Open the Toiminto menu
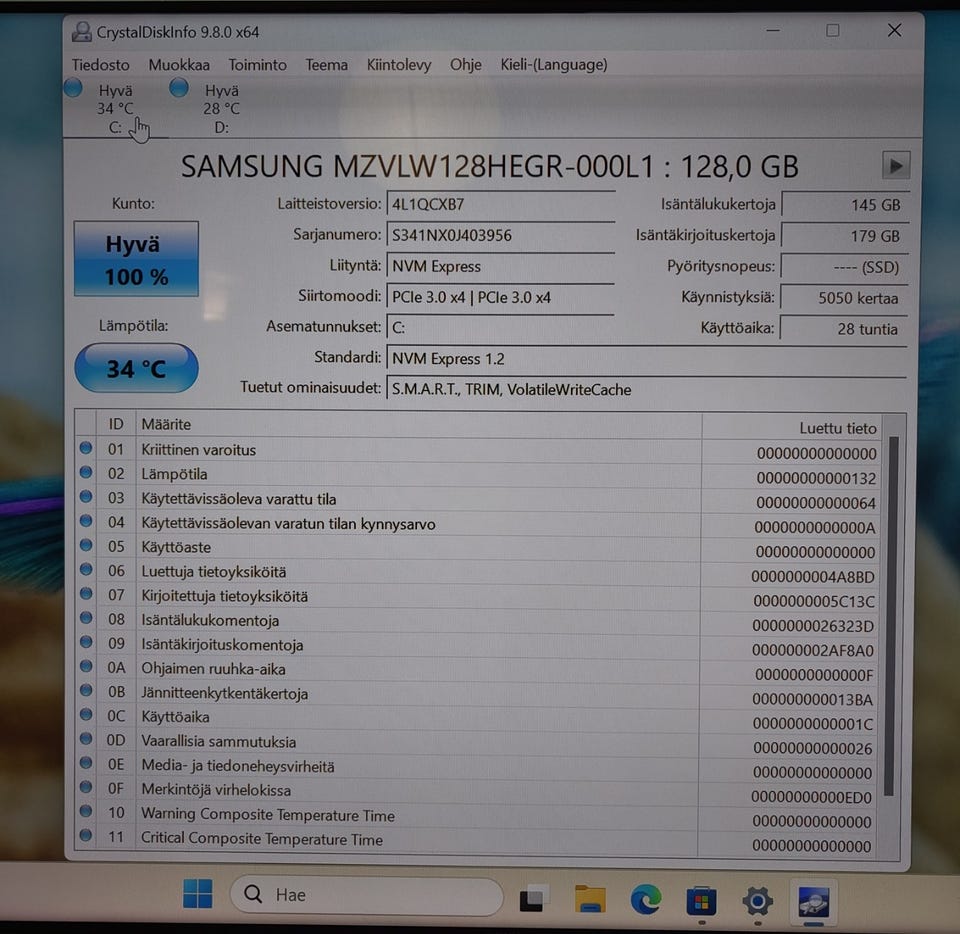Screen dimensions: 960x934 (x=257, y=65)
